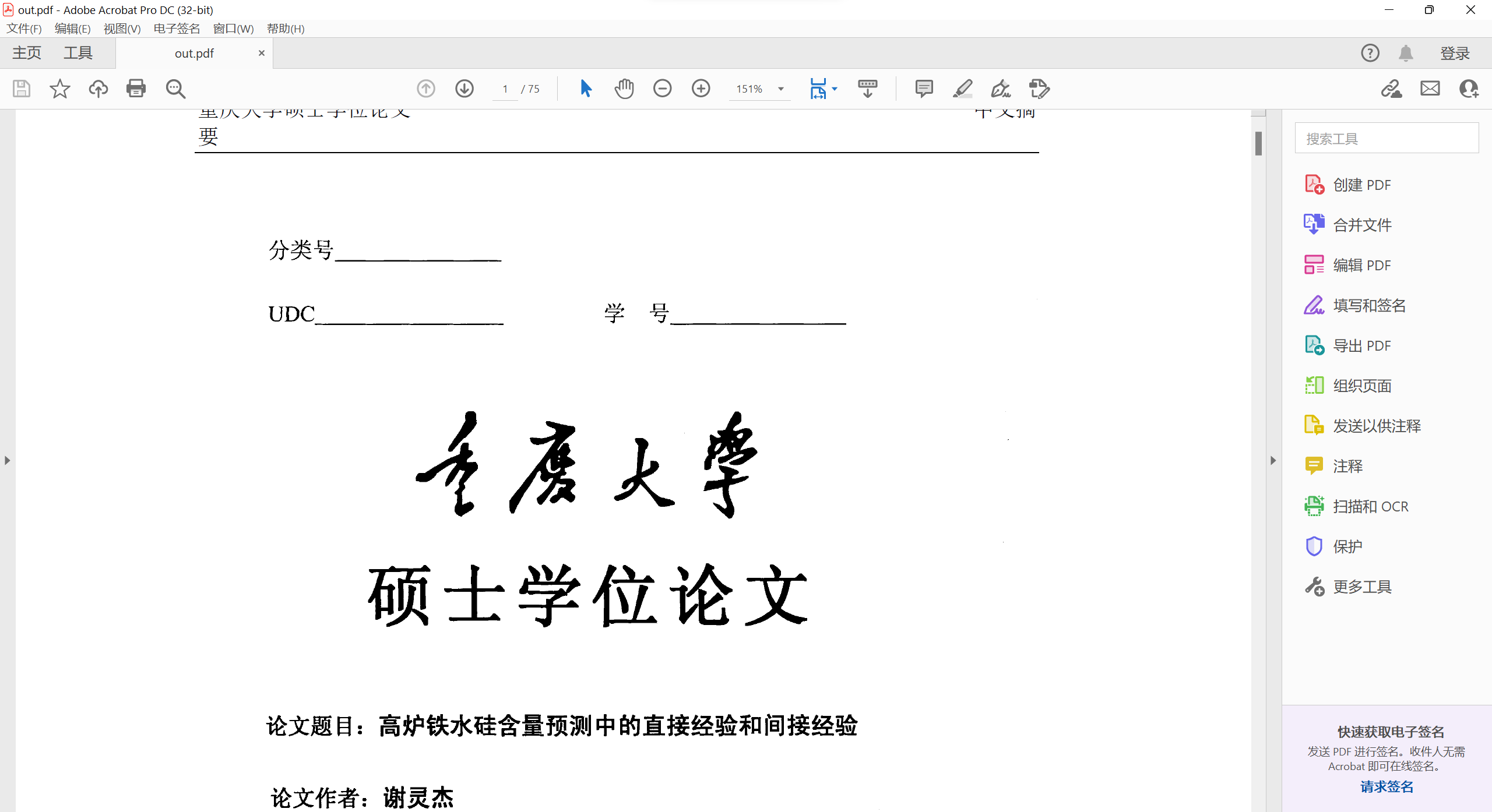Open 扫描和 OCR tool
This screenshot has width=1492, height=812.
click(1370, 506)
